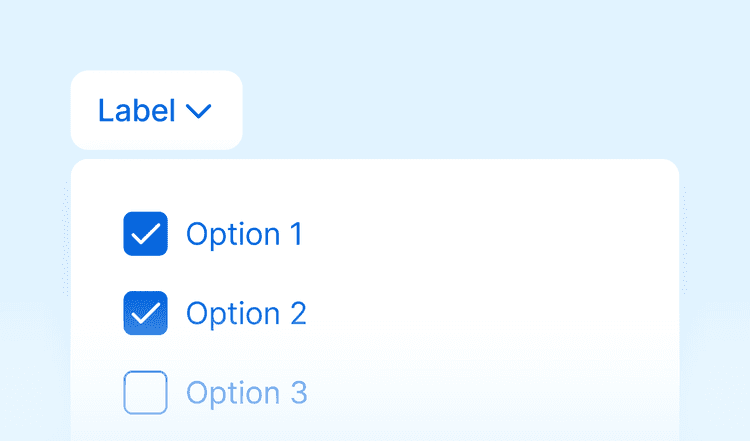750x441 pixels.
Task: Choose the Option 3 menu entry text
Action: click(x=246, y=392)
